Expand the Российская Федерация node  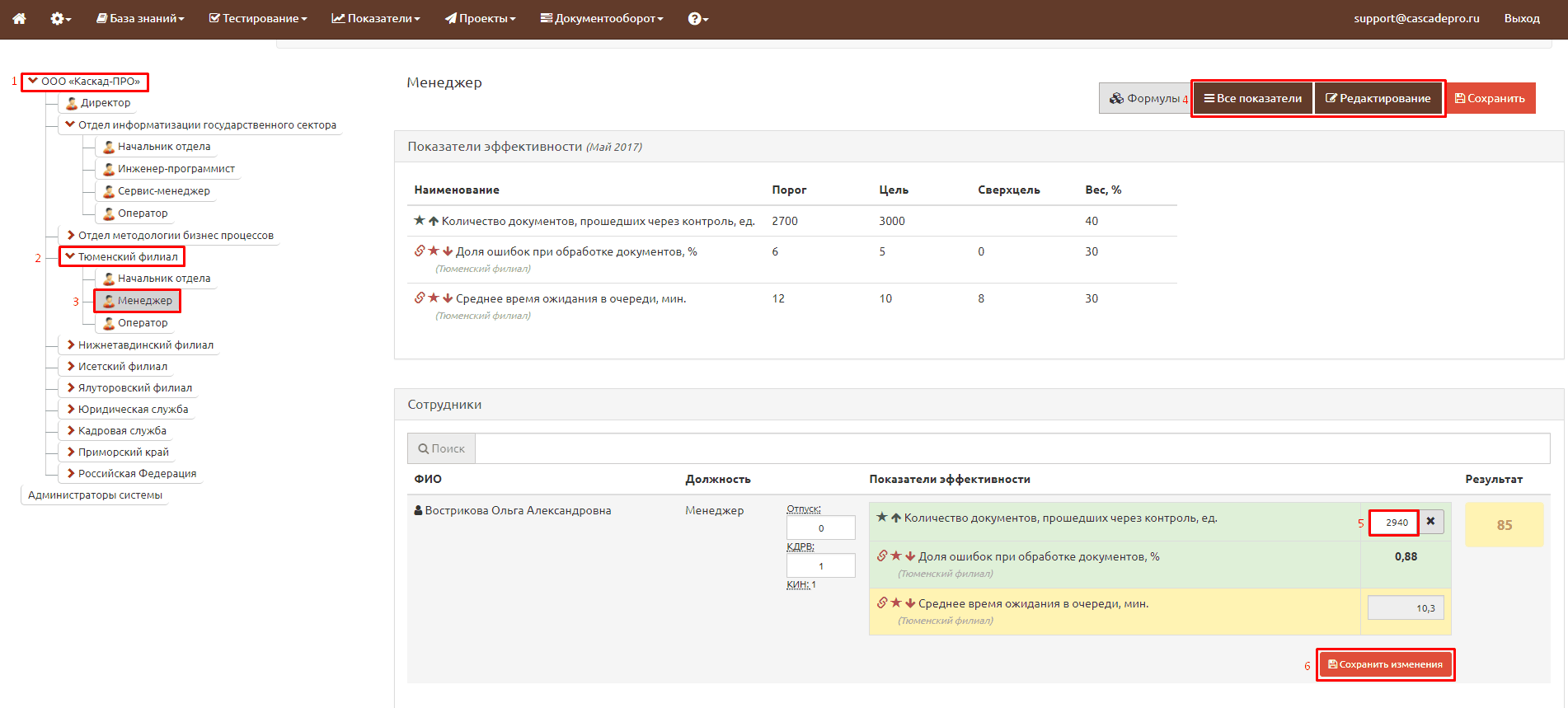click(70, 473)
